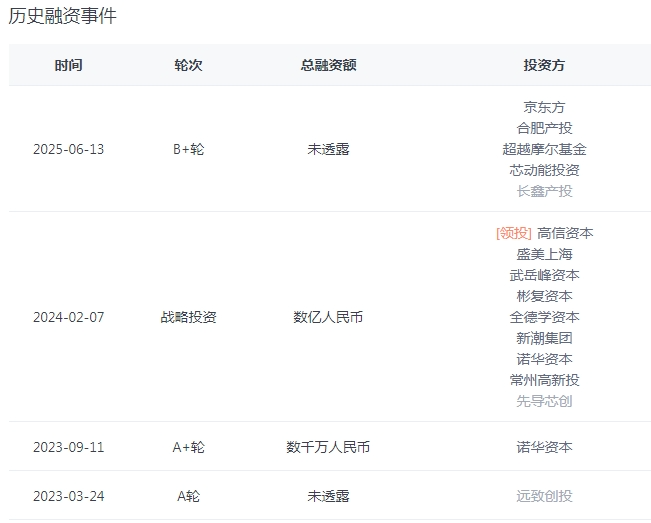
Task: Click investor 常州高新投
Action: pyautogui.click(x=544, y=380)
